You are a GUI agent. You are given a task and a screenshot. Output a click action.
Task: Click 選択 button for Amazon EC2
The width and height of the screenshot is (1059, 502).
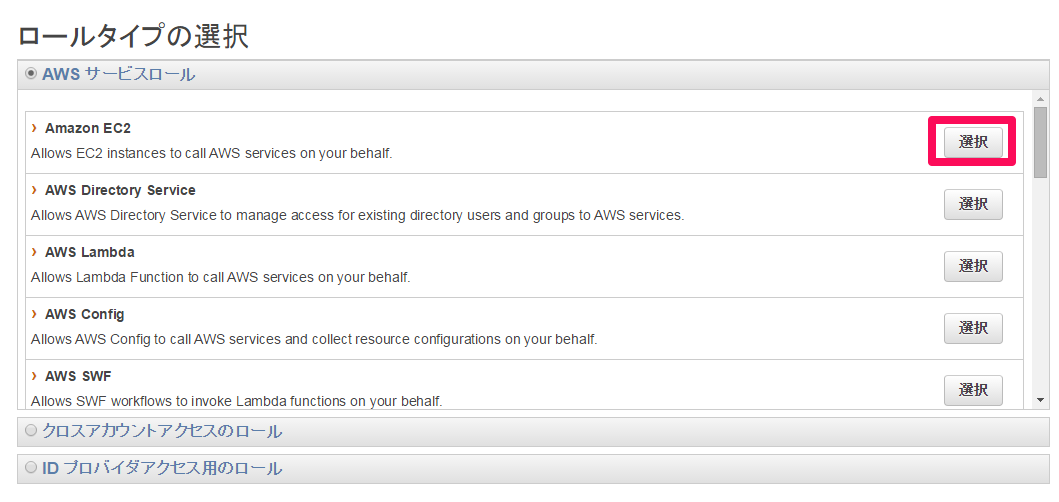point(973,142)
